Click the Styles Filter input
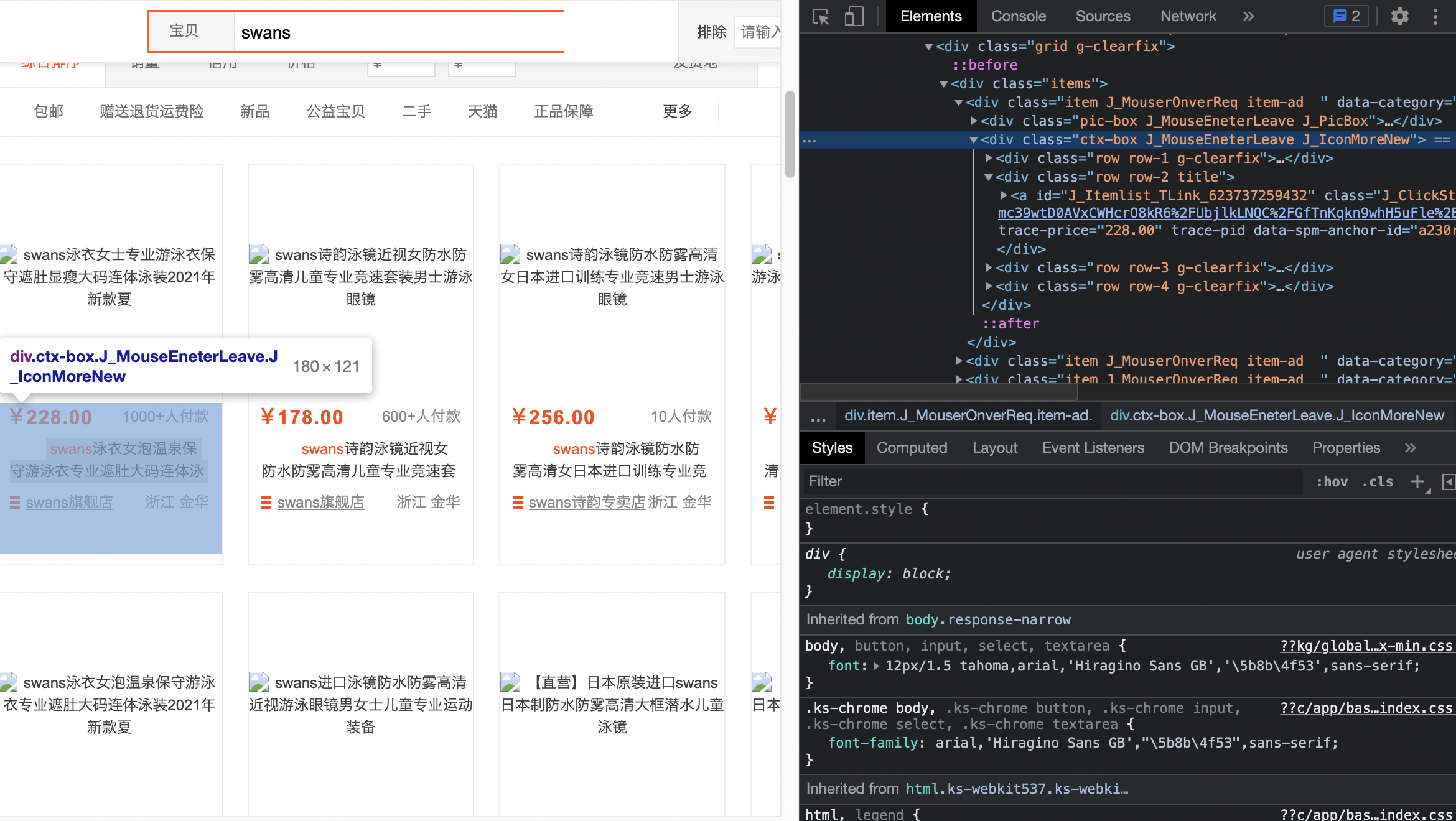 click(x=1052, y=481)
